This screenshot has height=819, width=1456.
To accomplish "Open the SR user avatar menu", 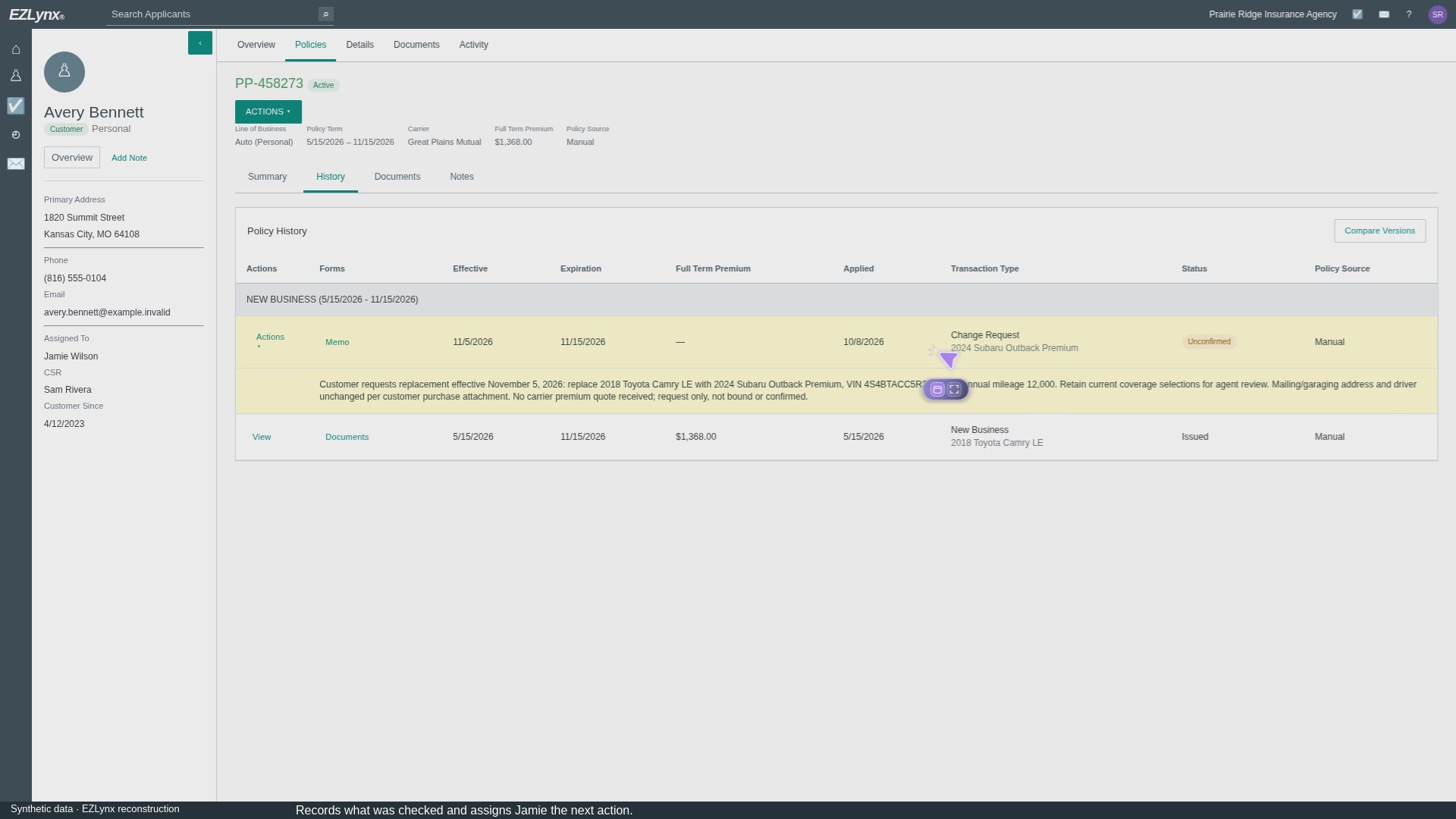I will (1437, 14).
